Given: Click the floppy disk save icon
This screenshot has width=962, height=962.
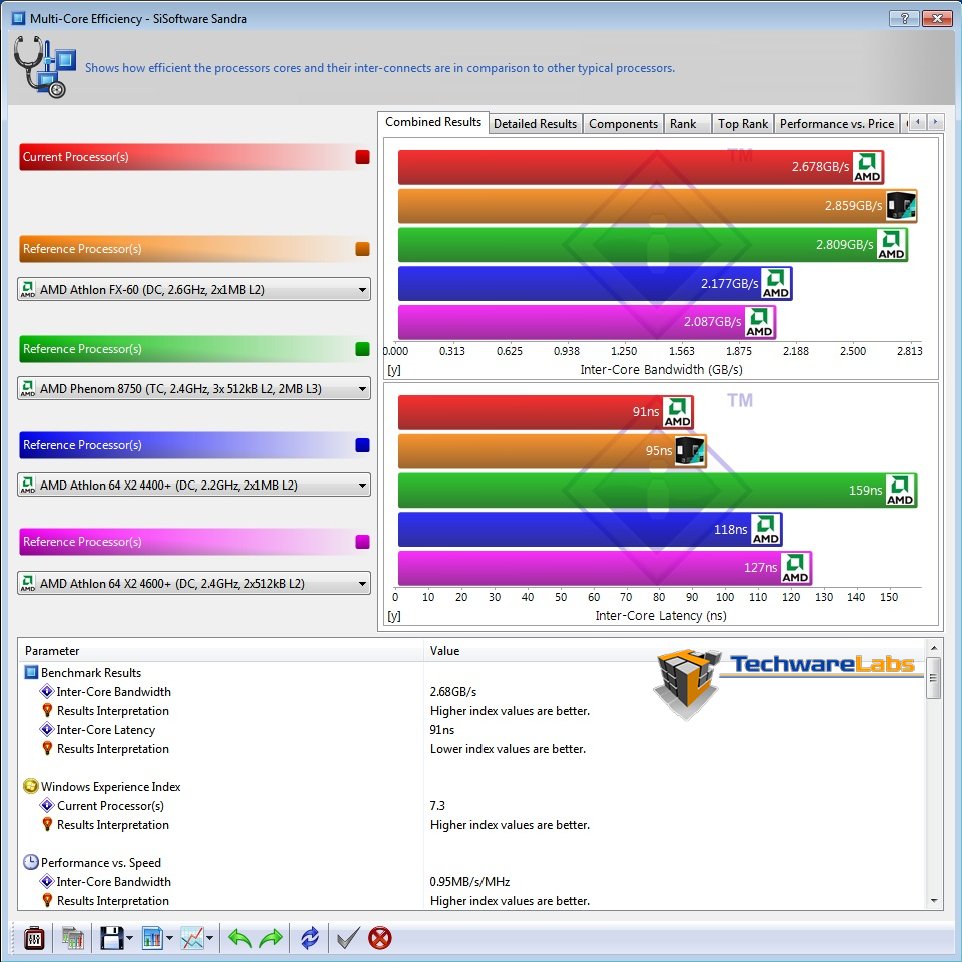Looking at the screenshot, I should (112, 938).
